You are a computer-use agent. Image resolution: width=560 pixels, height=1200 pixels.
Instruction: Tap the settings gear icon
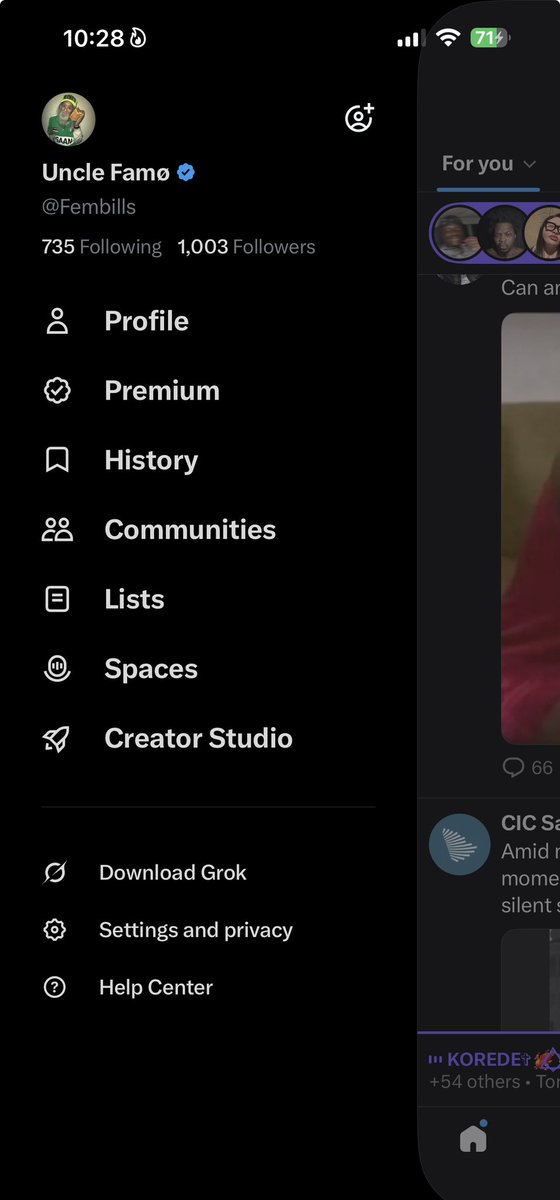55,930
